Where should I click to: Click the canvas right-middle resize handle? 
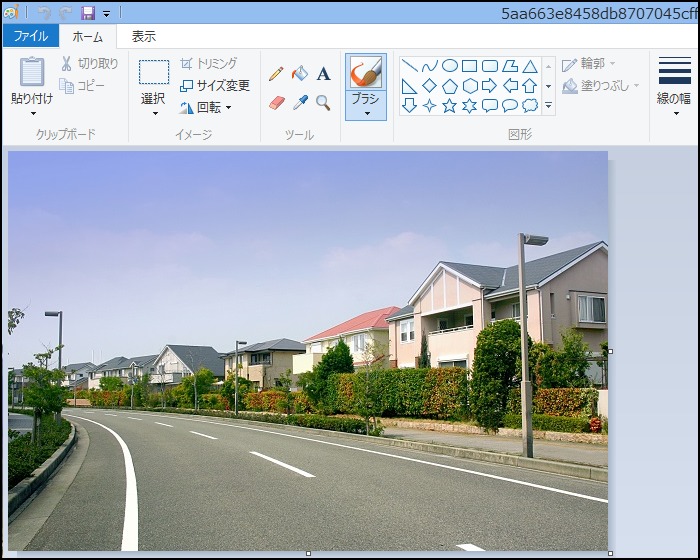point(610,351)
